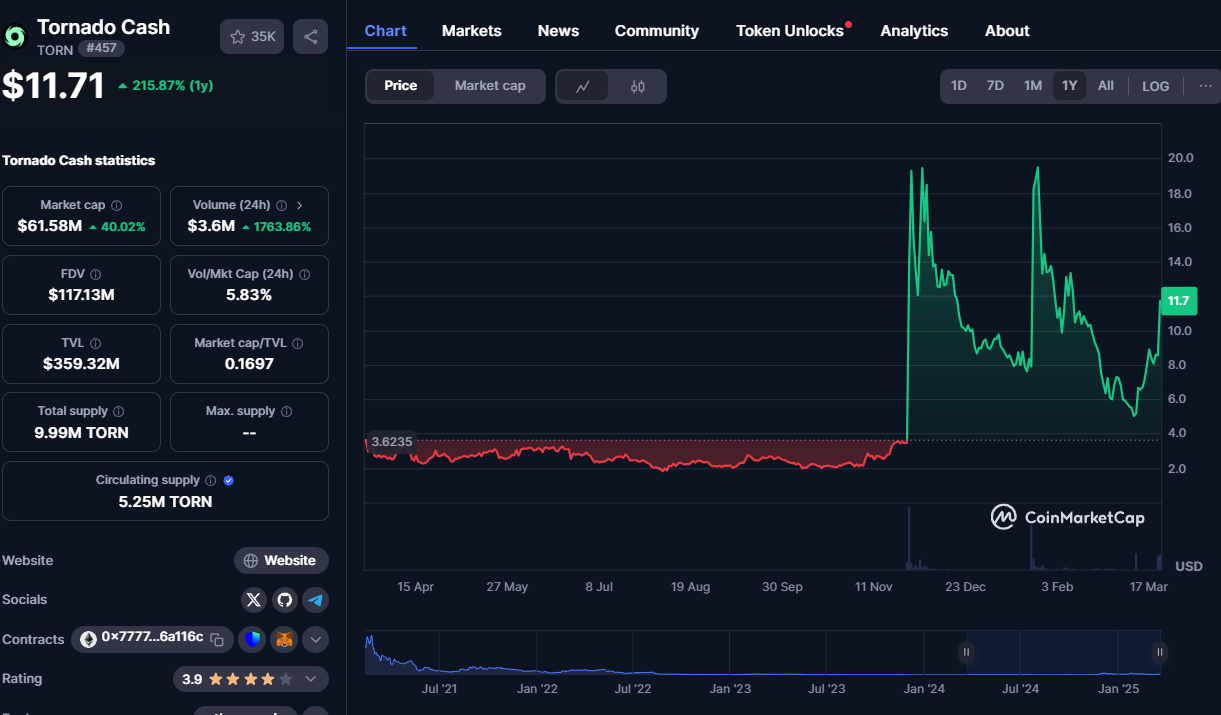Click the Total supply info icon
Screen dimensions: 1221x715
coord(119,411)
